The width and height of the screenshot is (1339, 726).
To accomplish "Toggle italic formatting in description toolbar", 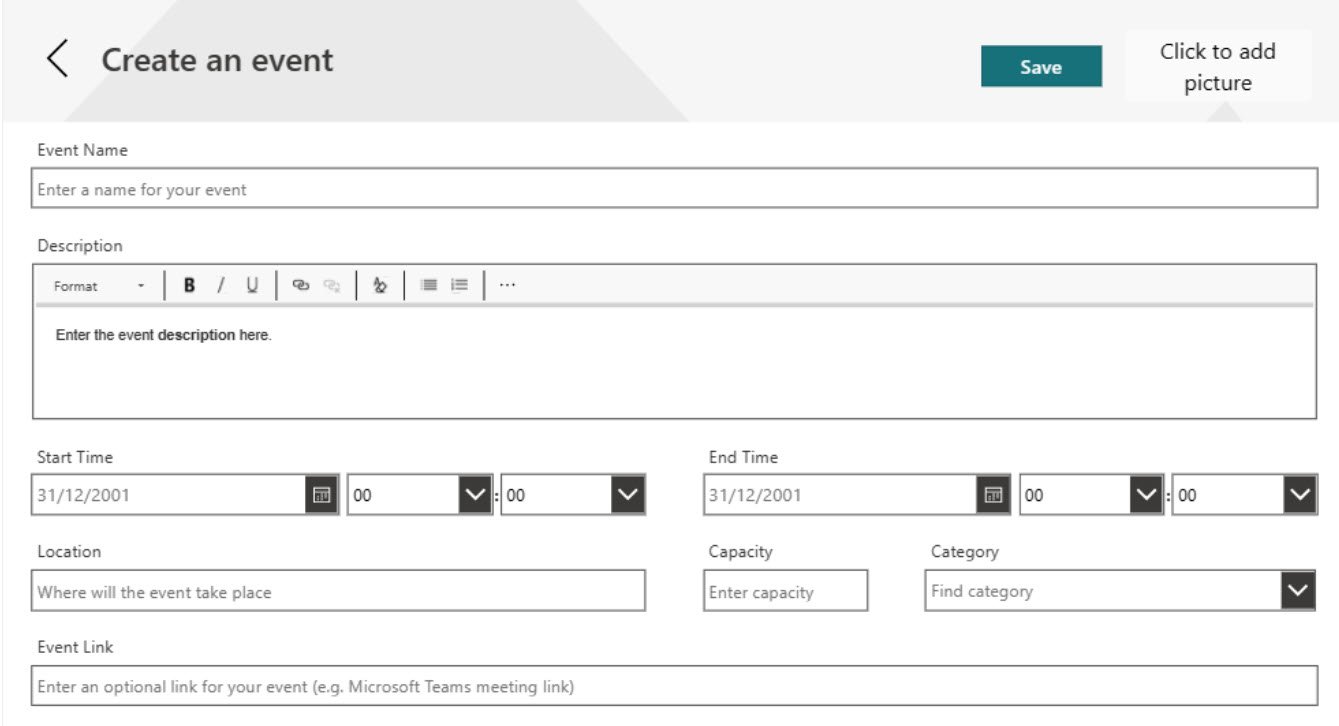I will click(x=221, y=286).
